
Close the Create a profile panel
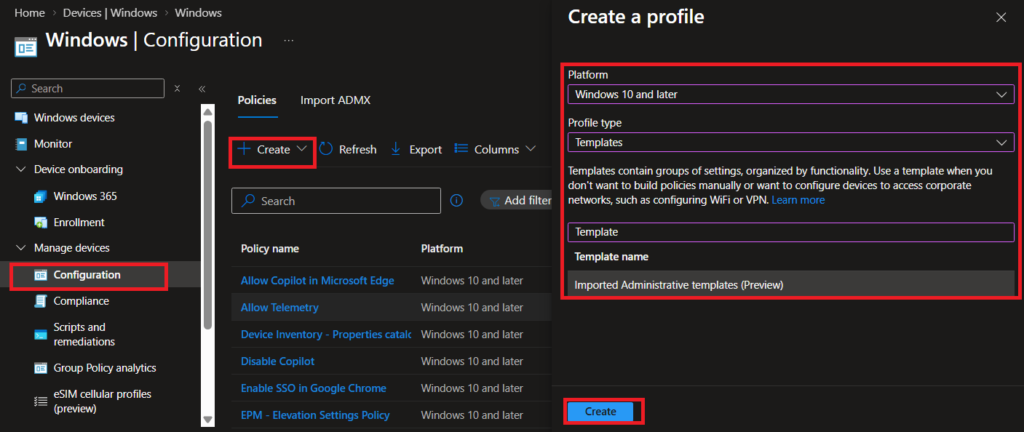click(x=1000, y=18)
